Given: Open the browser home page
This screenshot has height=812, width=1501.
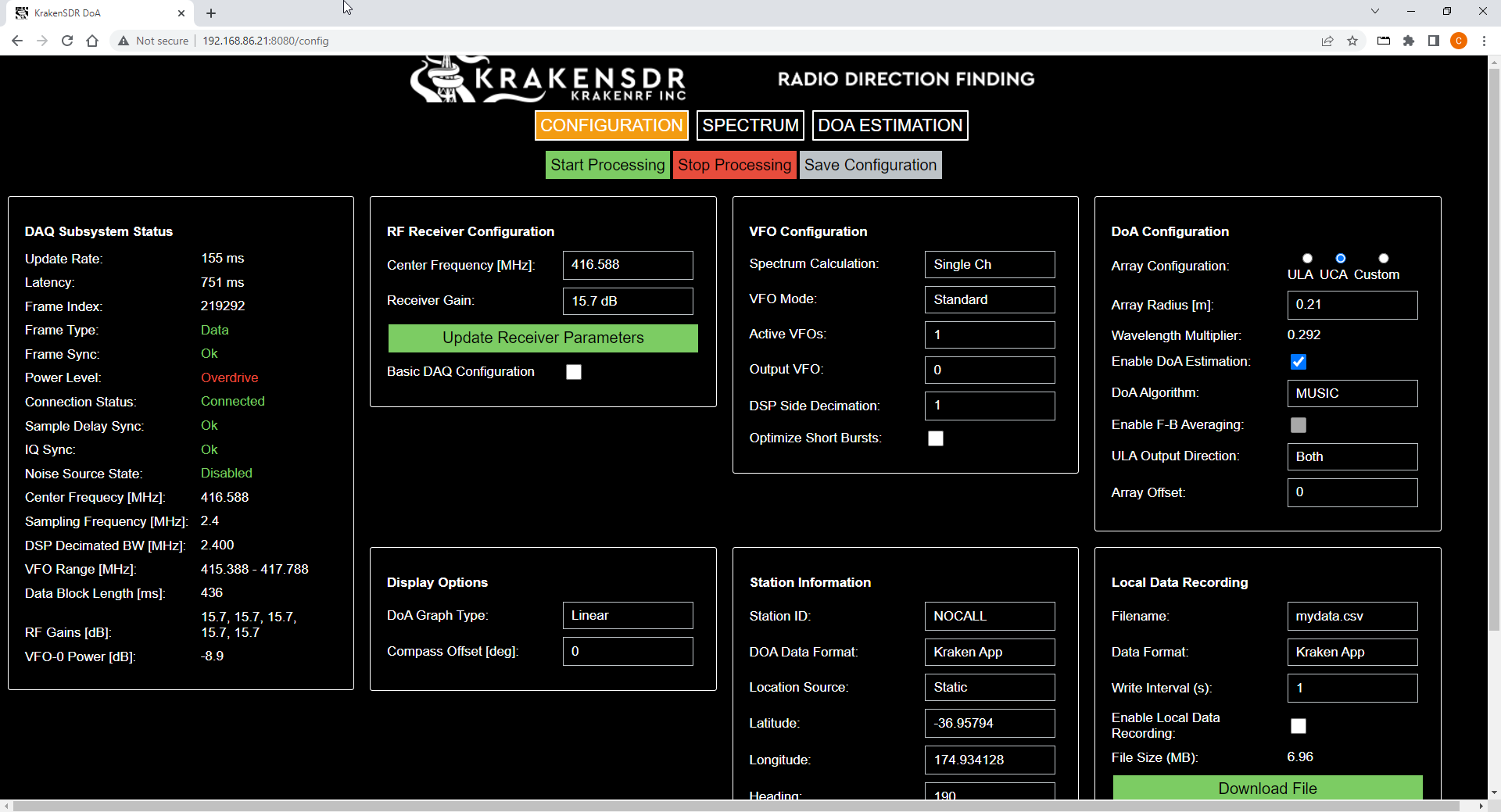Looking at the screenshot, I should point(92,41).
